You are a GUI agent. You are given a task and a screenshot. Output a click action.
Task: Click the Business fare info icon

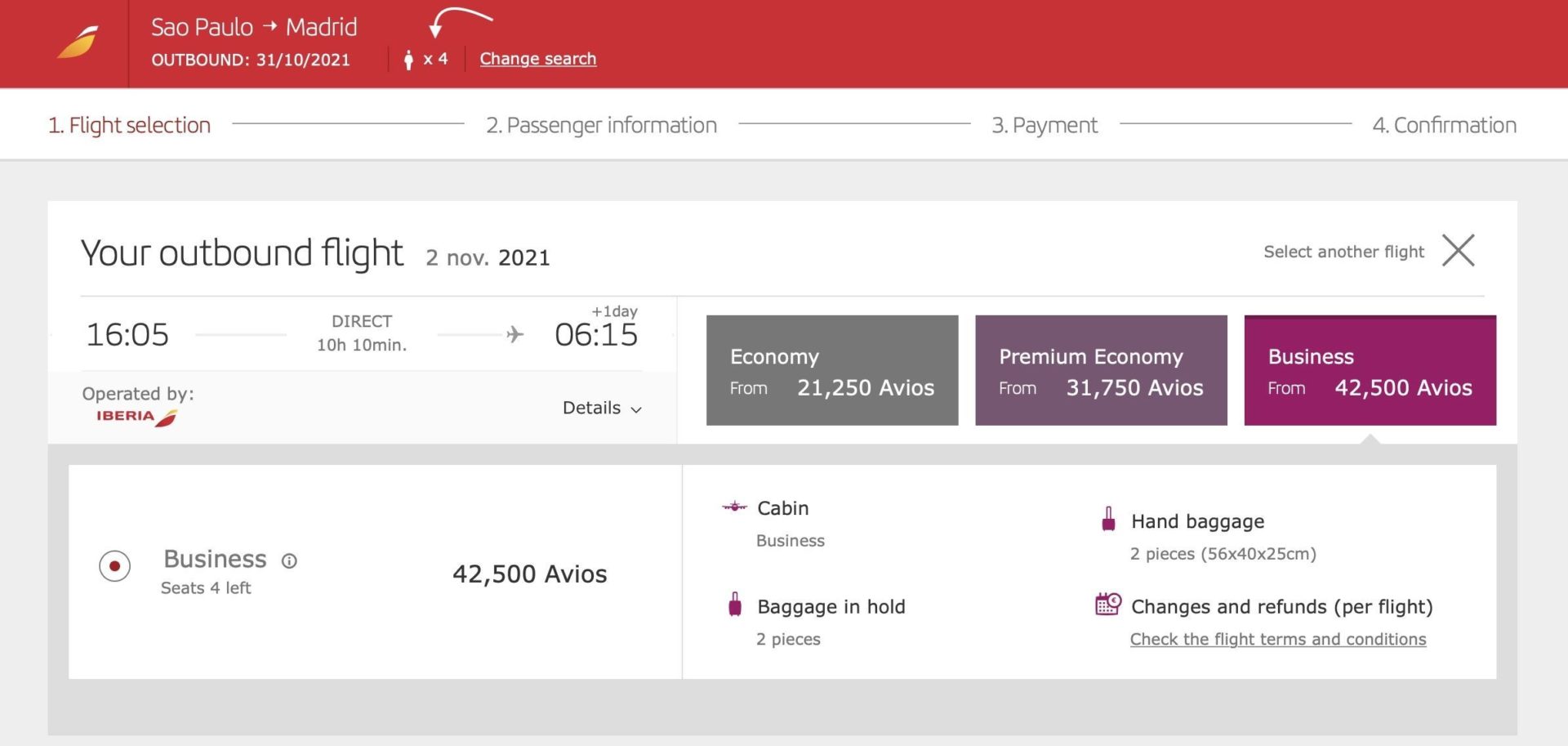coord(289,561)
